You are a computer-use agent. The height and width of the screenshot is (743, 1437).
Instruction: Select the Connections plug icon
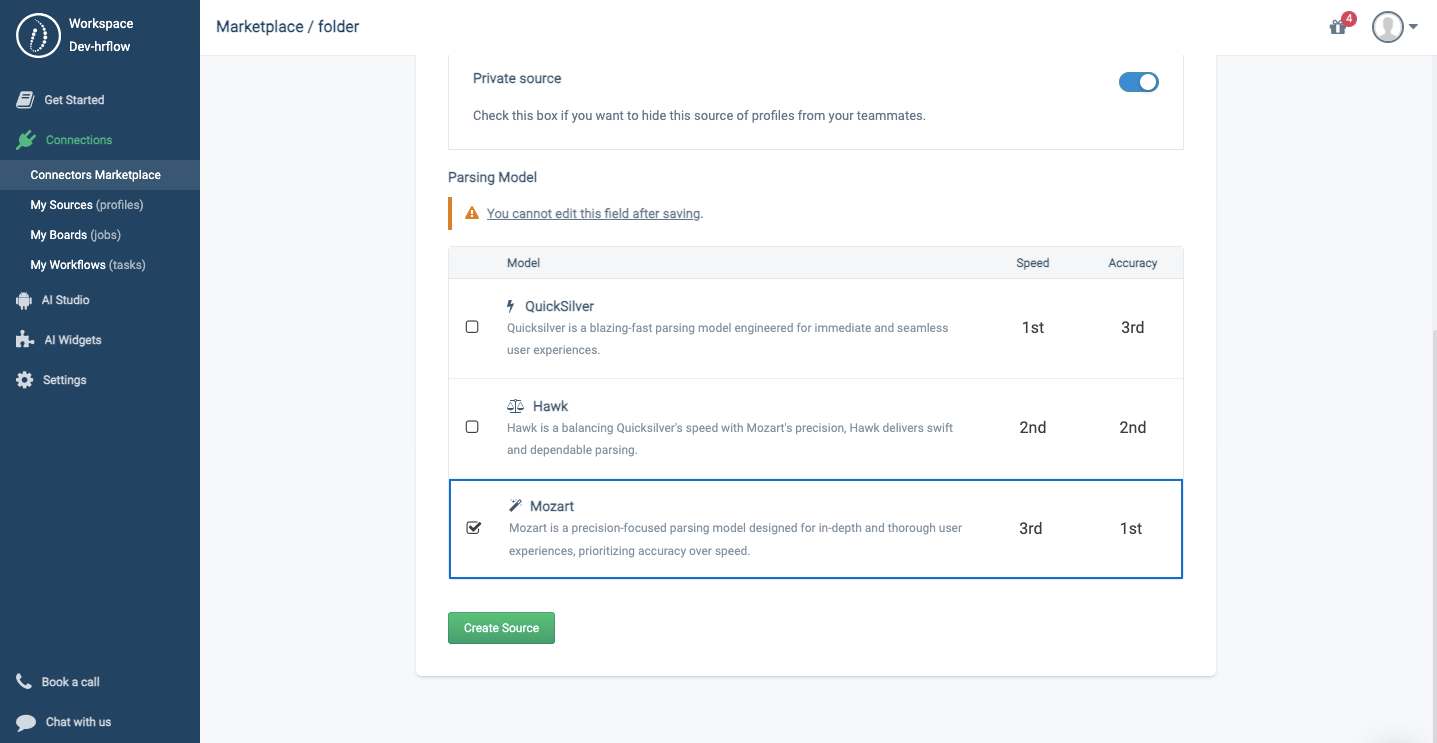pyautogui.click(x=27, y=139)
